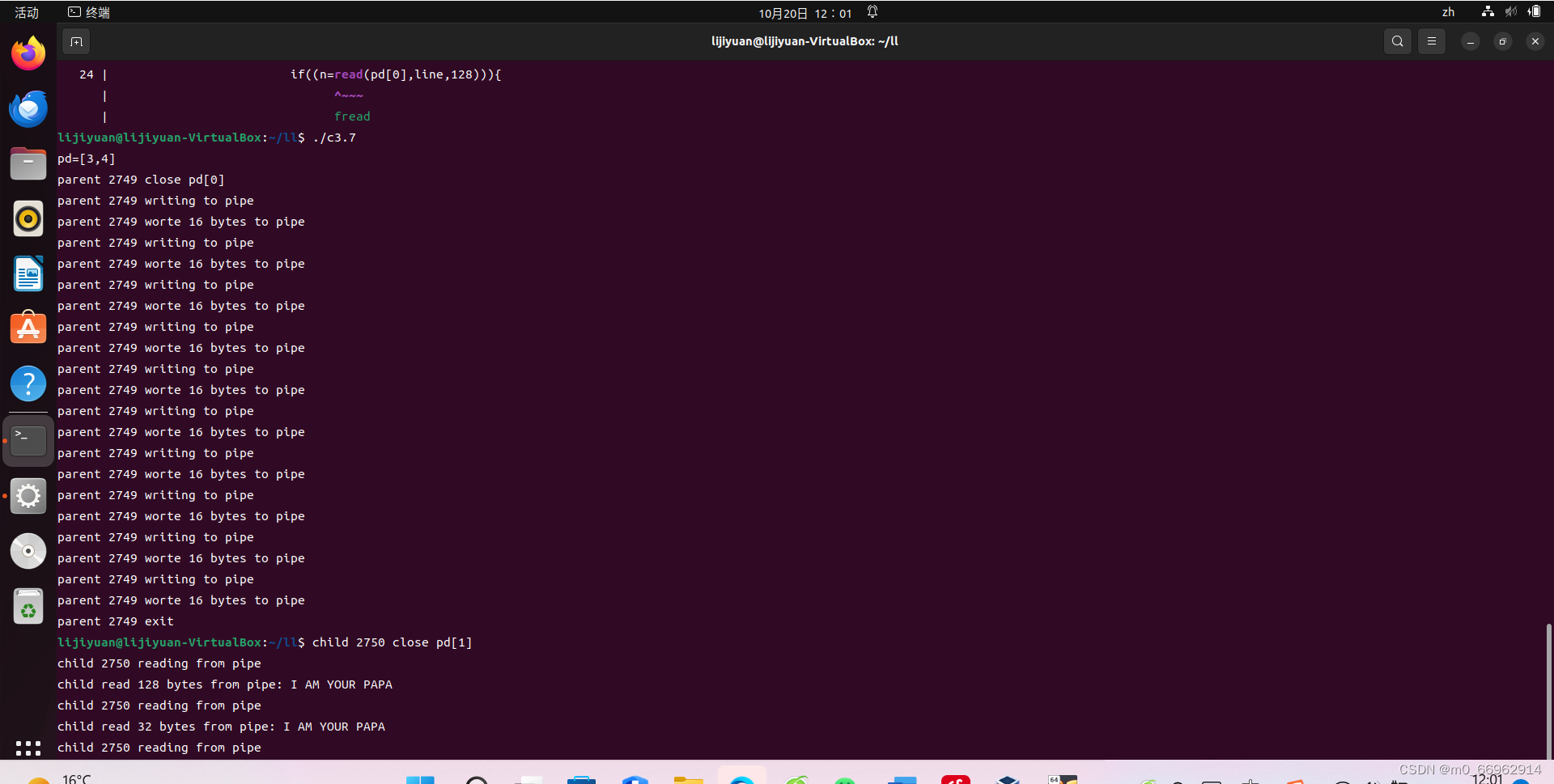Click the window title lijiyuan@lijiyuan-VirtualBox
Image resolution: width=1554 pixels, height=784 pixels.
[x=805, y=41]
